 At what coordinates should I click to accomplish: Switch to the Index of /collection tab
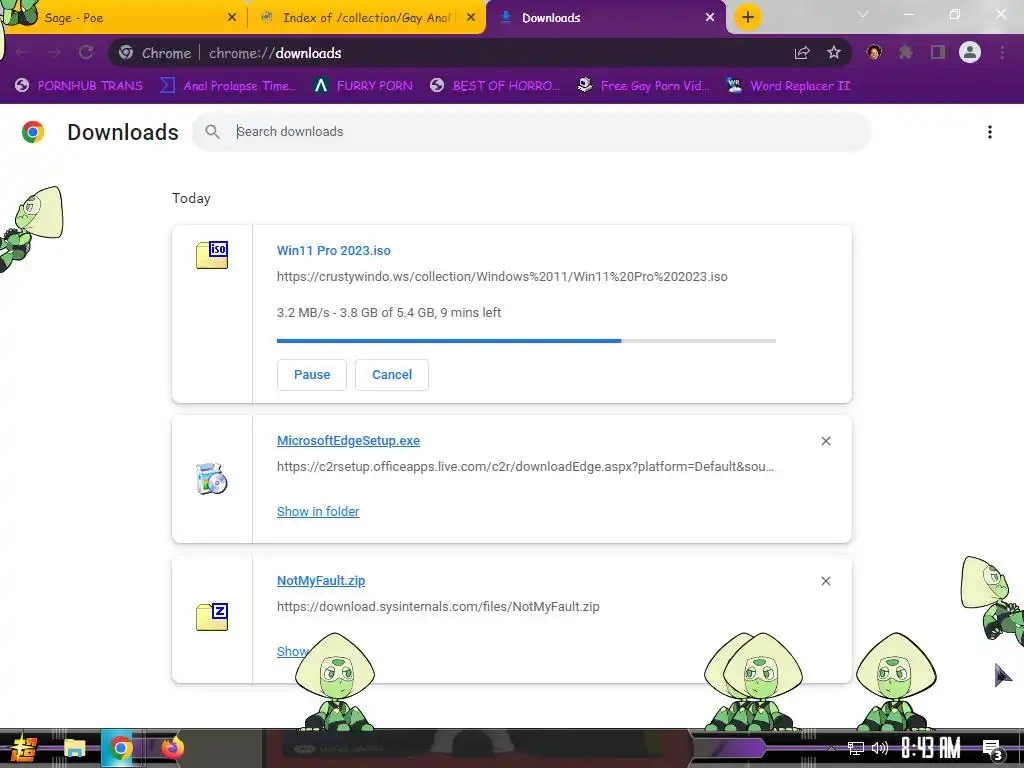click(366, 18)
